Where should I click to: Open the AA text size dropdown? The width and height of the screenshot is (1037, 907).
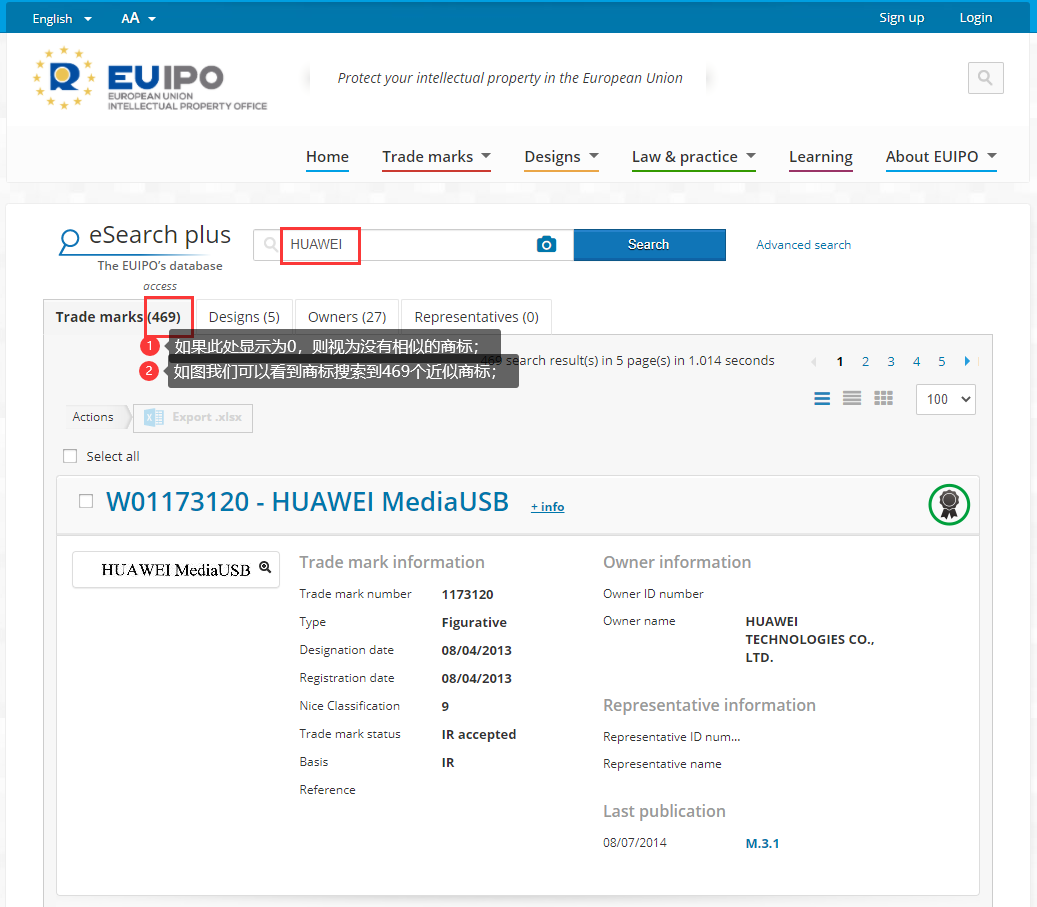pos(138,19)
